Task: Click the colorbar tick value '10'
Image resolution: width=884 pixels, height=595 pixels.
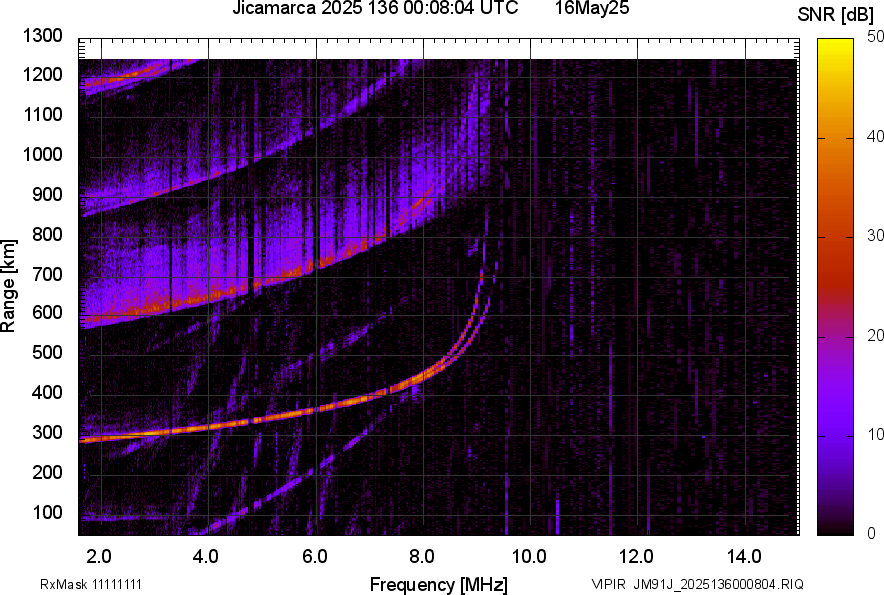Action: [x=876, y=434]
